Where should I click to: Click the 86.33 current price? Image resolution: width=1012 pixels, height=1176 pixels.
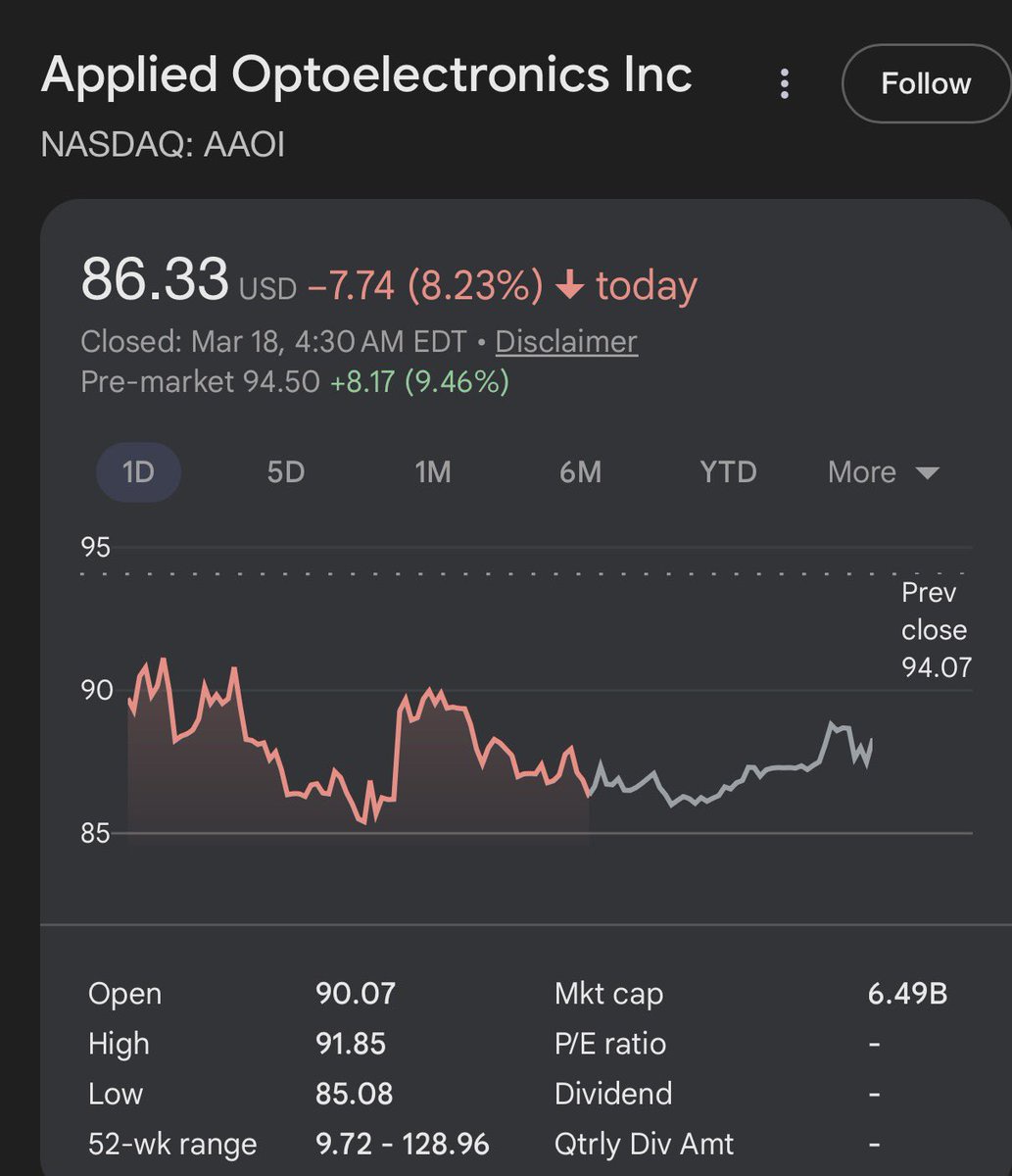(x=154, y=279)
